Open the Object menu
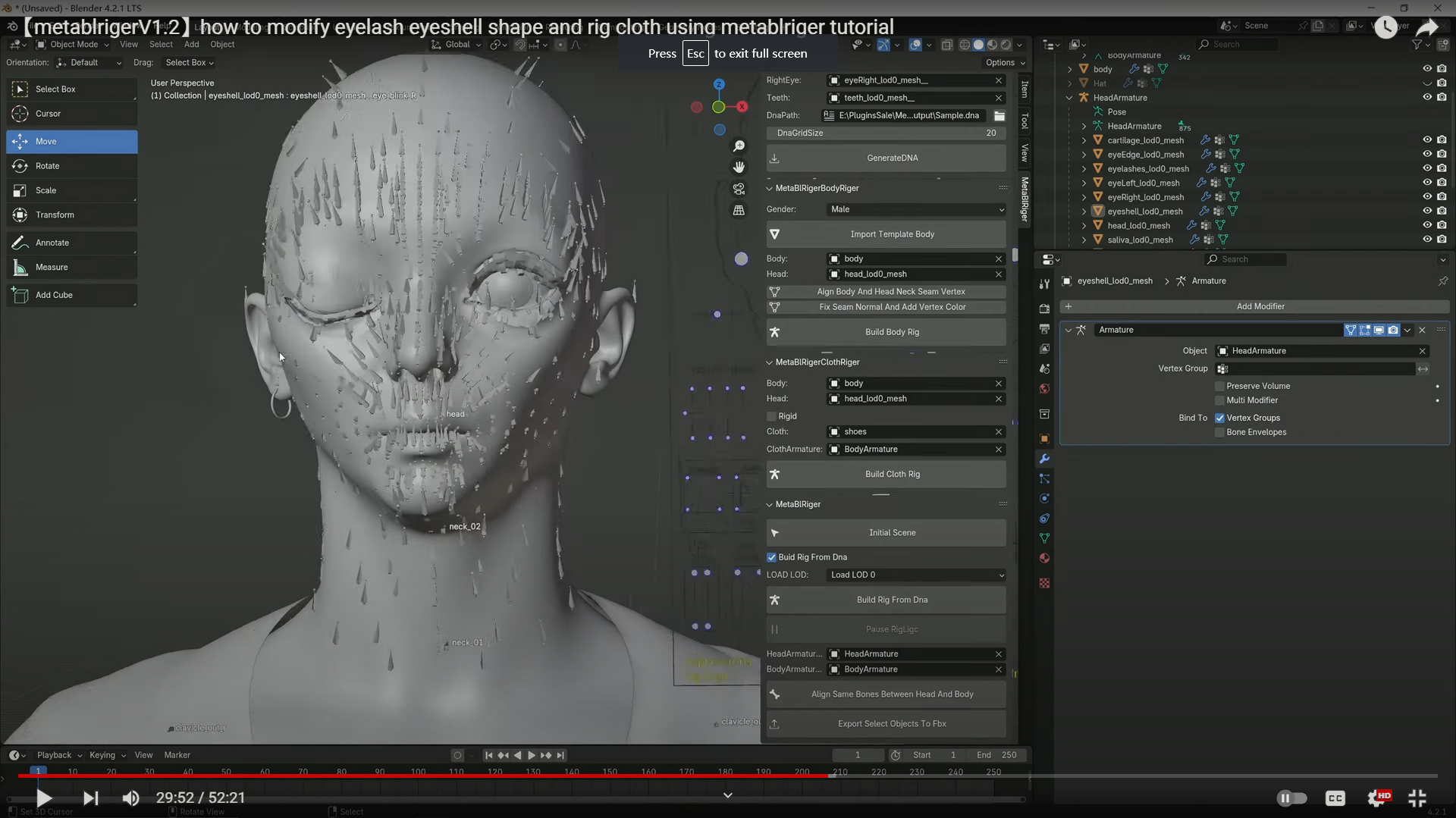 click(x=222, y=44)
